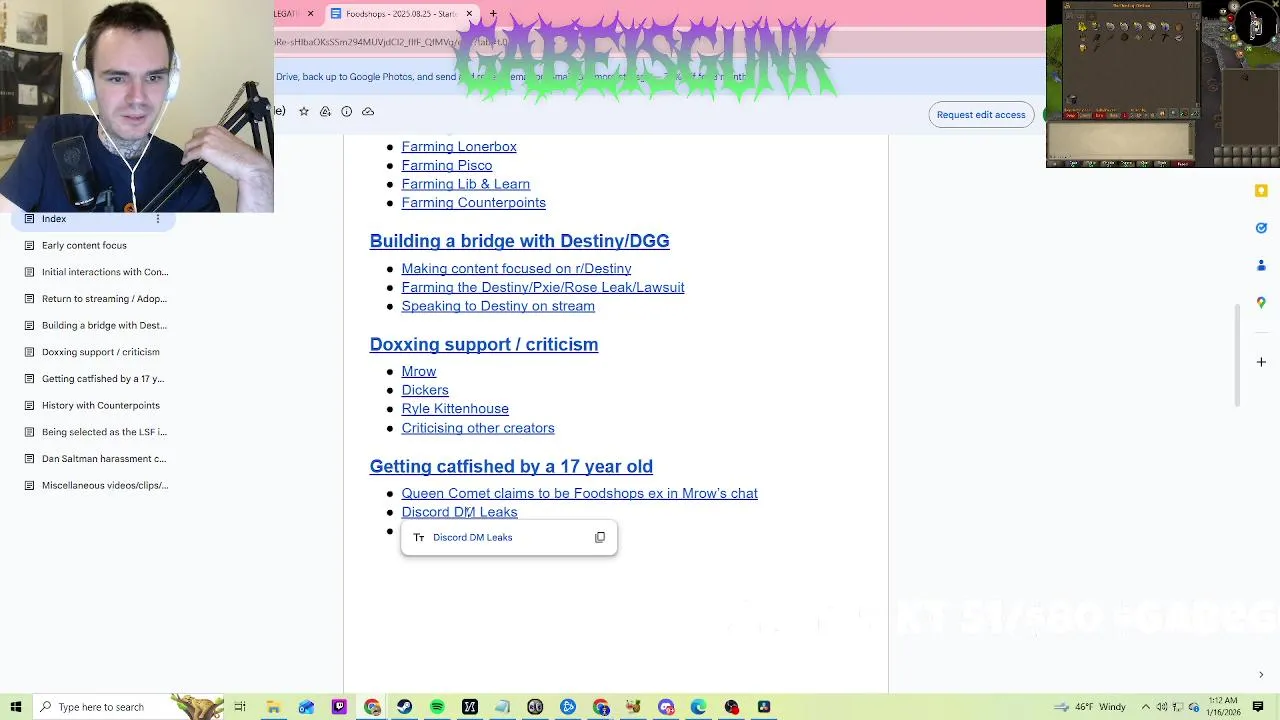The height and width of the screenshot is (720, 1280).
Task: Open Spotify from the taskbar
Action: click(437, 707)
